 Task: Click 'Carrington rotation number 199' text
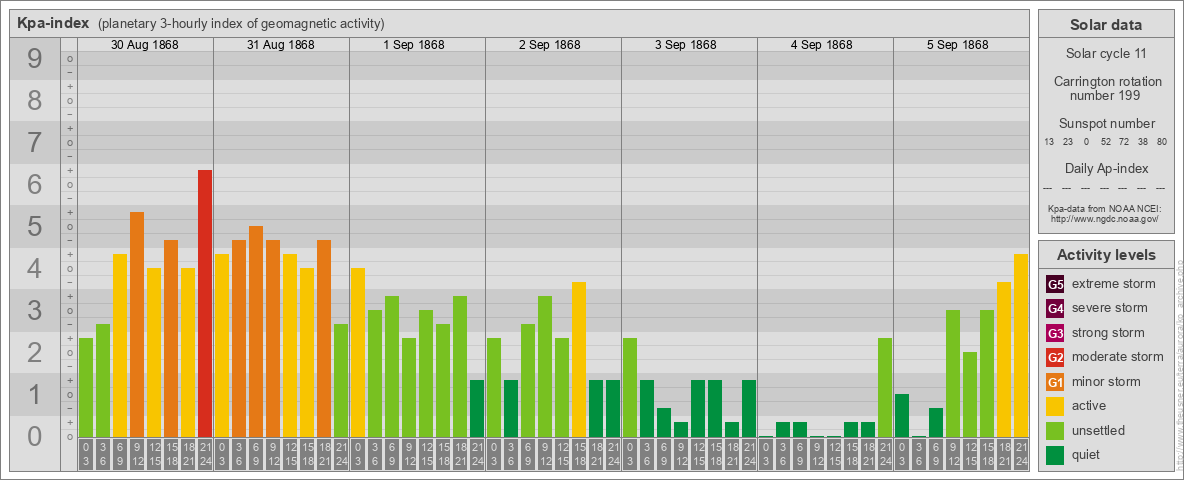tap(1106, 88)
